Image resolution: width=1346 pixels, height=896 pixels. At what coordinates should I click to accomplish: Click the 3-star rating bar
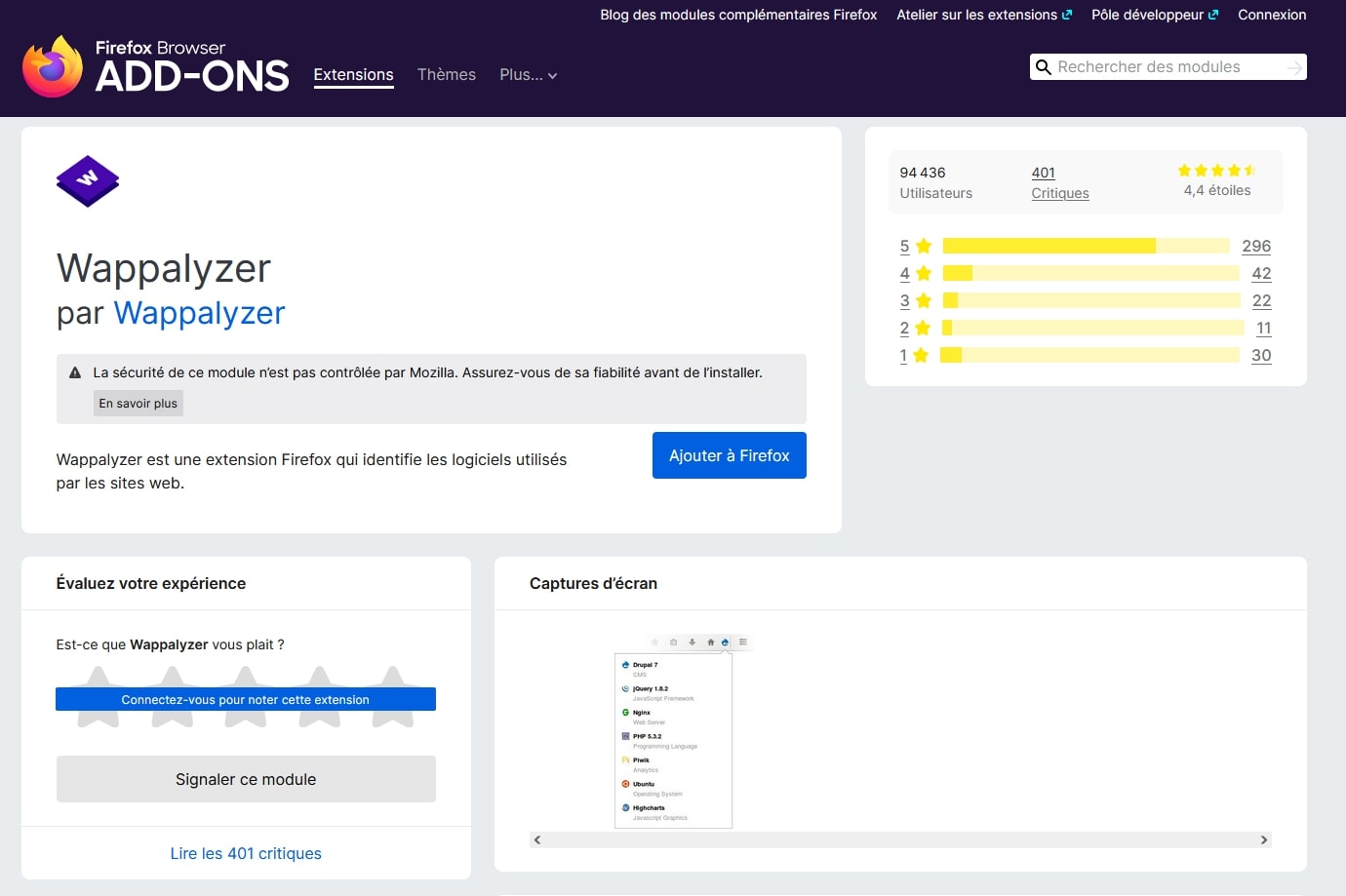(x=1091, y=300)
